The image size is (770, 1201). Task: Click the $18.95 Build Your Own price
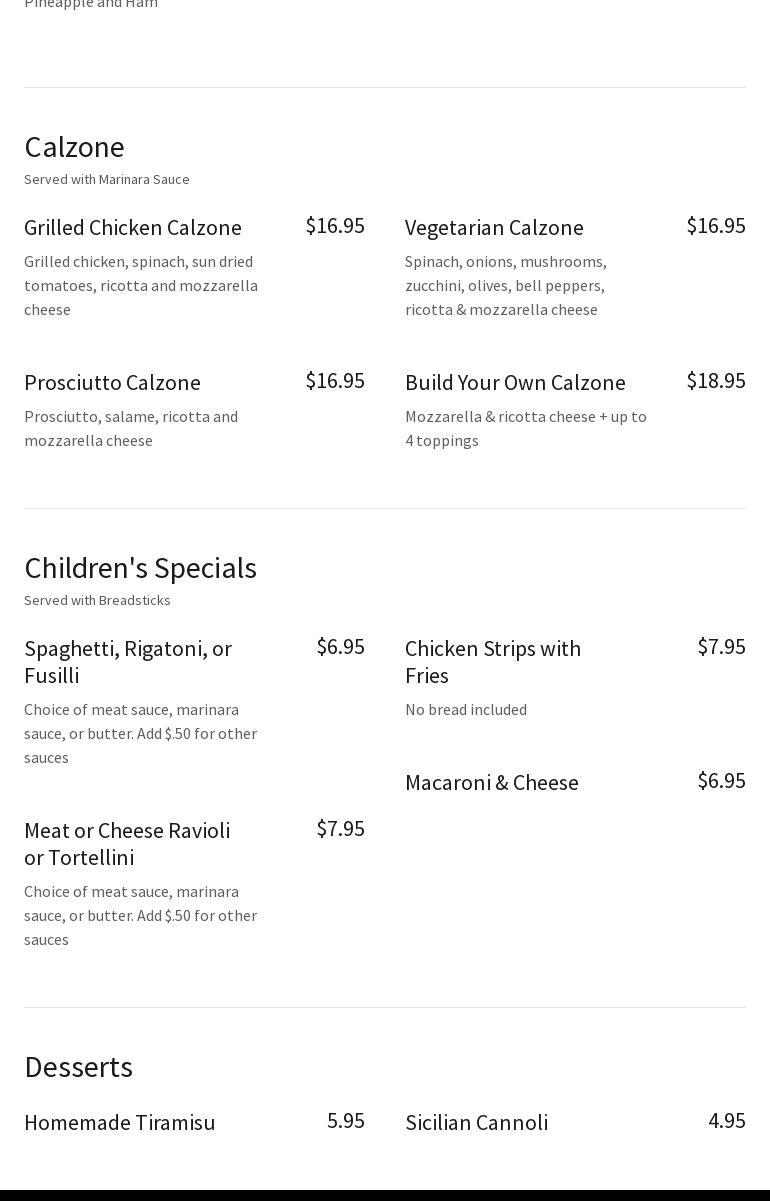716,381
